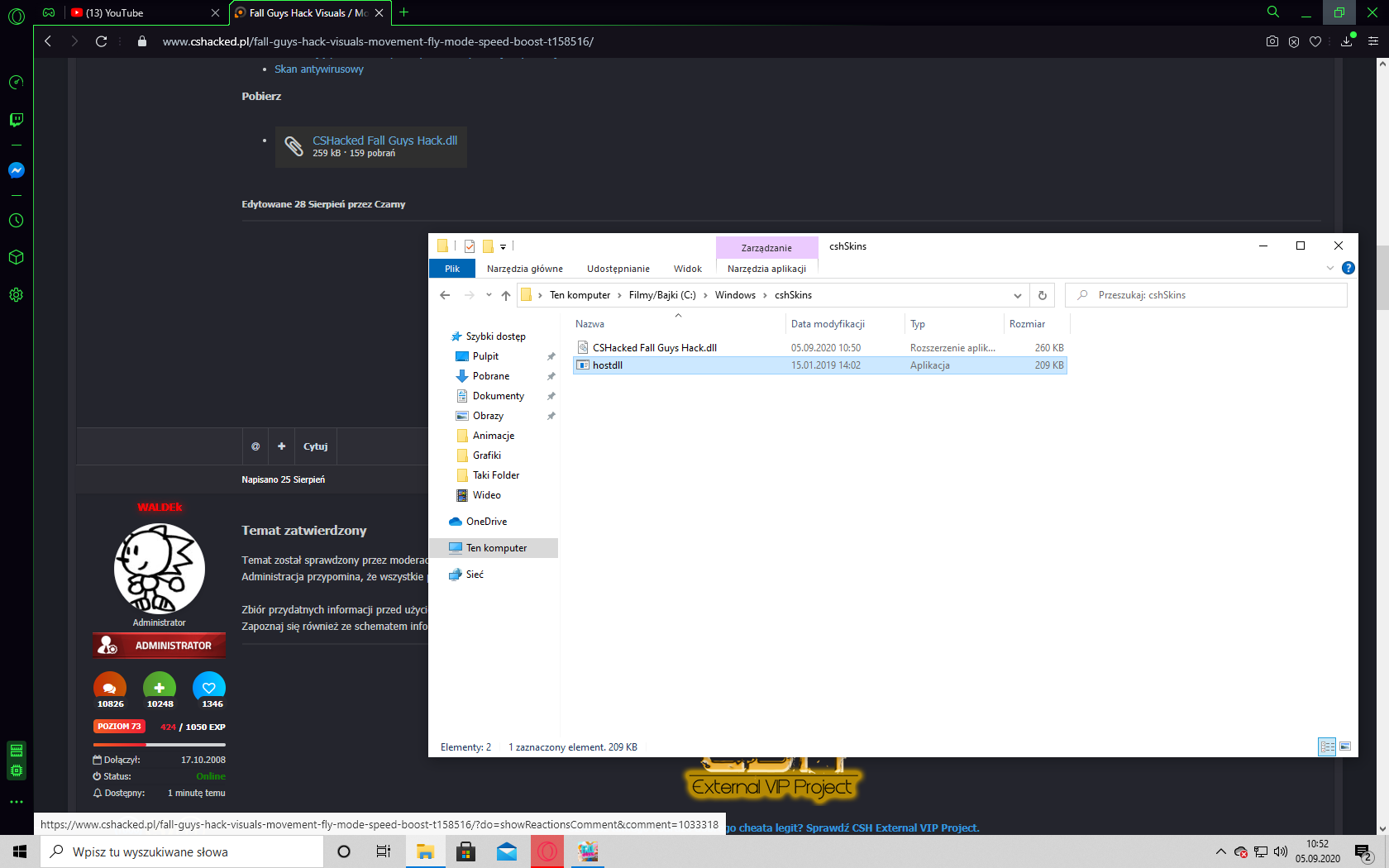Screen dimensions: 1389x868
Task: Open Messenger from the Opera sidebar
Action: [x=16, y=170]
